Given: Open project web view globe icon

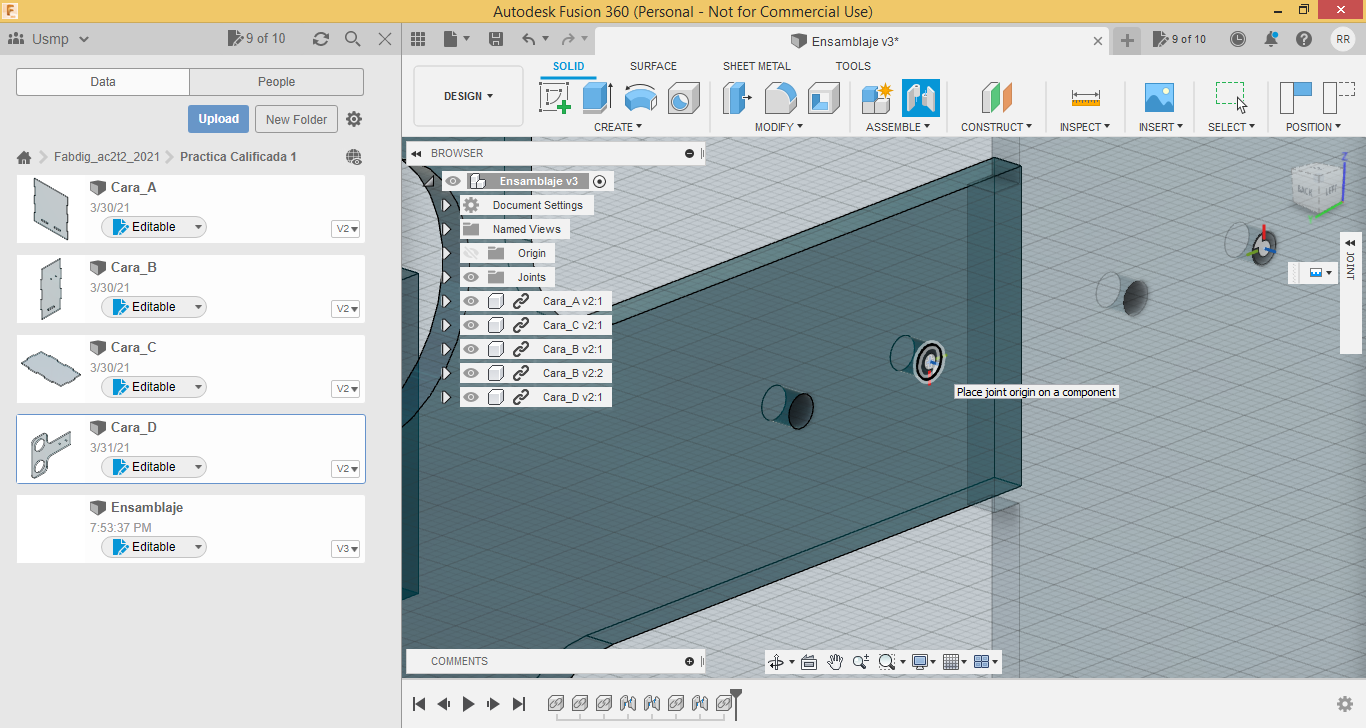Looking at the screenshot, I should click(353, 157).
